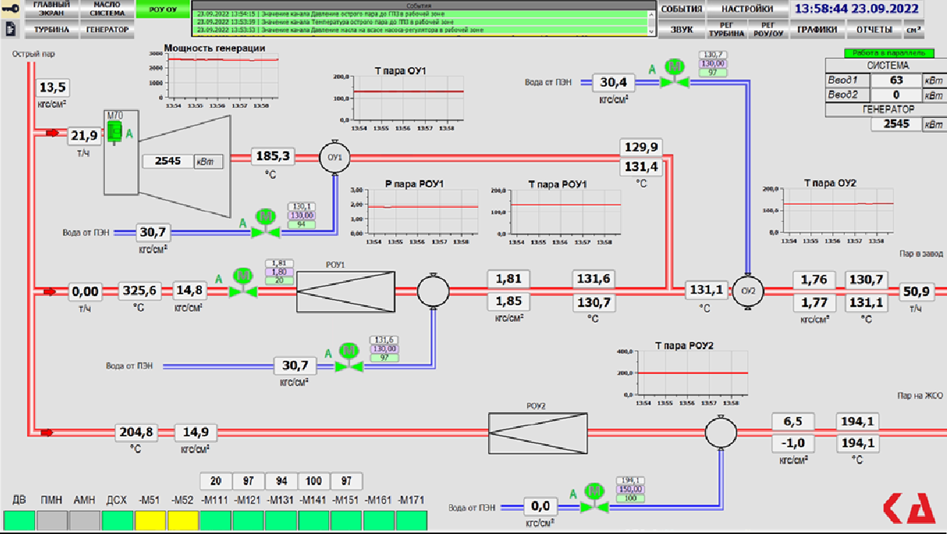Open the document icon below the key
947x534 pixels.
(10, 28)
